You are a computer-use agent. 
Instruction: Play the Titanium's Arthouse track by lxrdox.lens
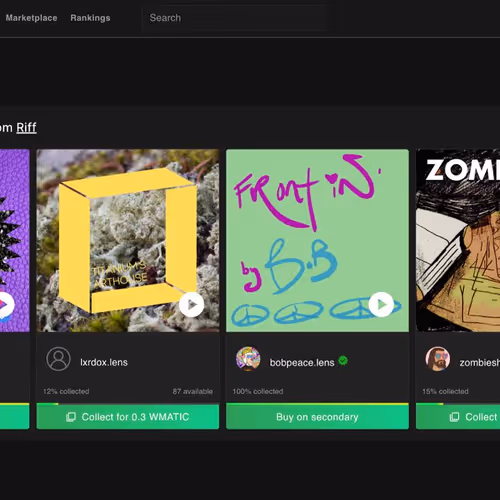[191, 304]
